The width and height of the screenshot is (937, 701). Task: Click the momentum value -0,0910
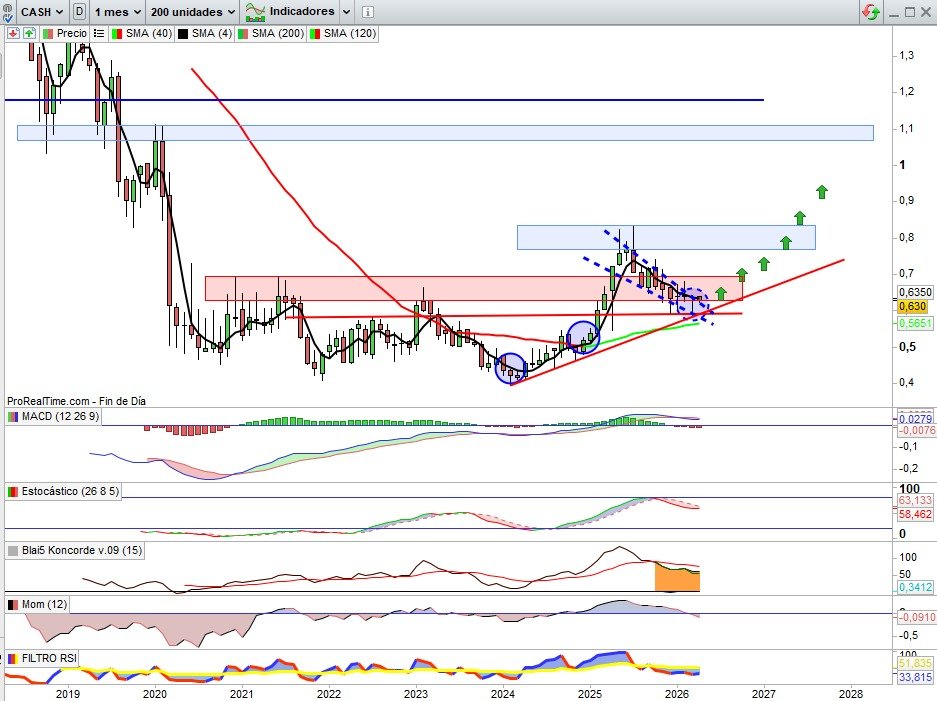916,617
